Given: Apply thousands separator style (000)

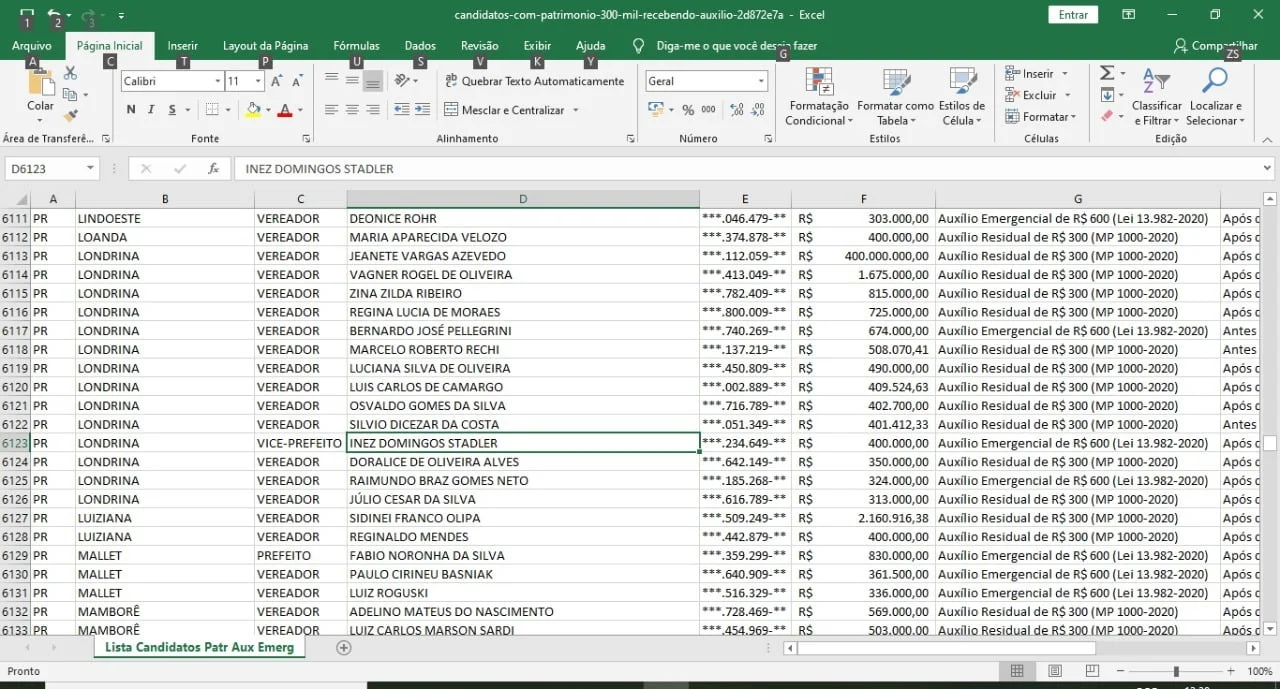Looking at the screenshot, I should click(x=708, y=110).
